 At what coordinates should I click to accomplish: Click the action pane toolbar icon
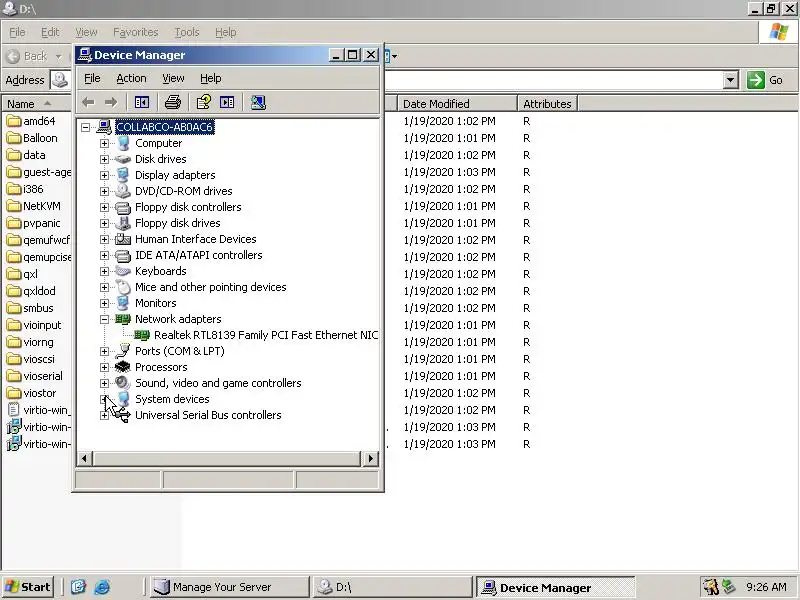[227, 103]
